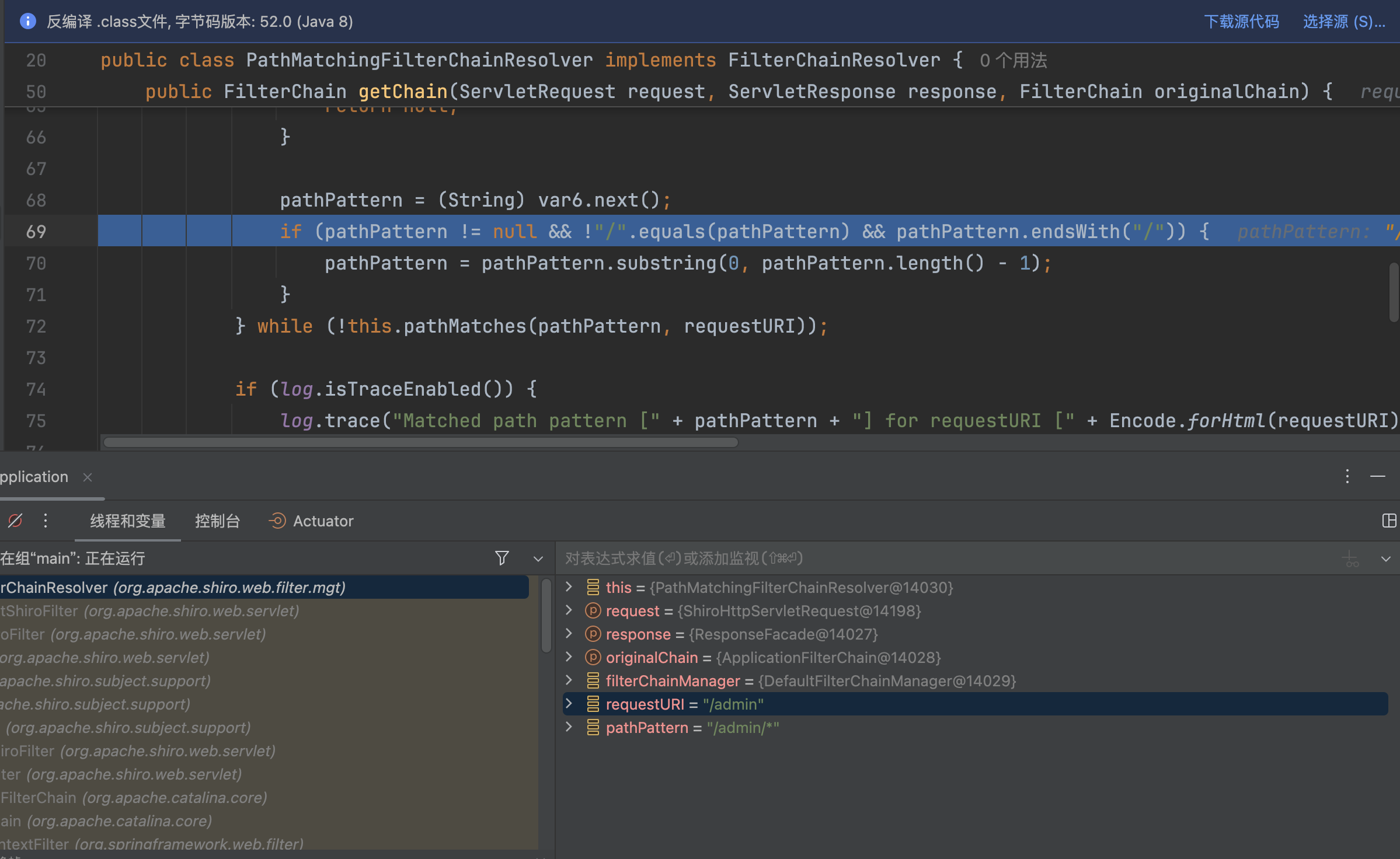Switch to the 控制台 console tab
Screen dimensions: 1400x859
(217, 521)
